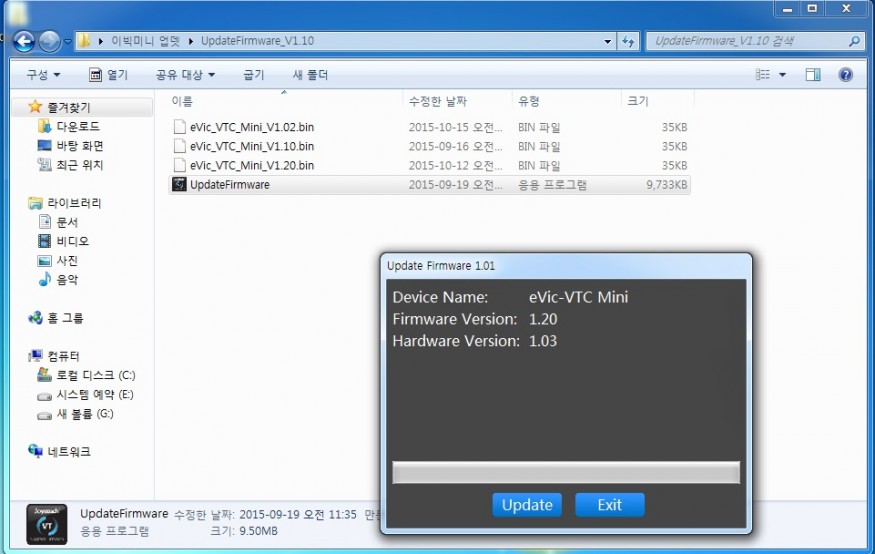Click the 2015-09-19 오전 11:35 modified date value
875x554 pixels.
297,514
